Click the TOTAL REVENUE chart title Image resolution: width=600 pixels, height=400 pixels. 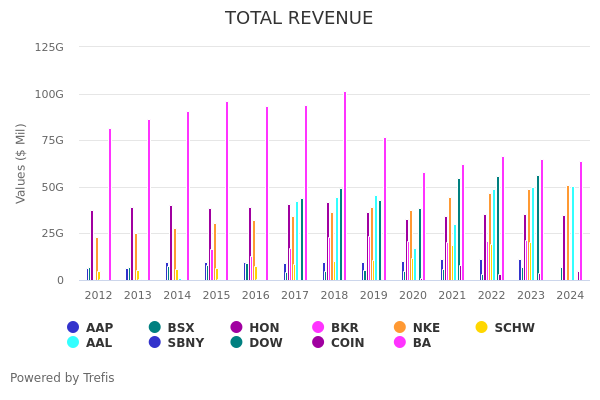pyautogui.click(x=299, y=19)
